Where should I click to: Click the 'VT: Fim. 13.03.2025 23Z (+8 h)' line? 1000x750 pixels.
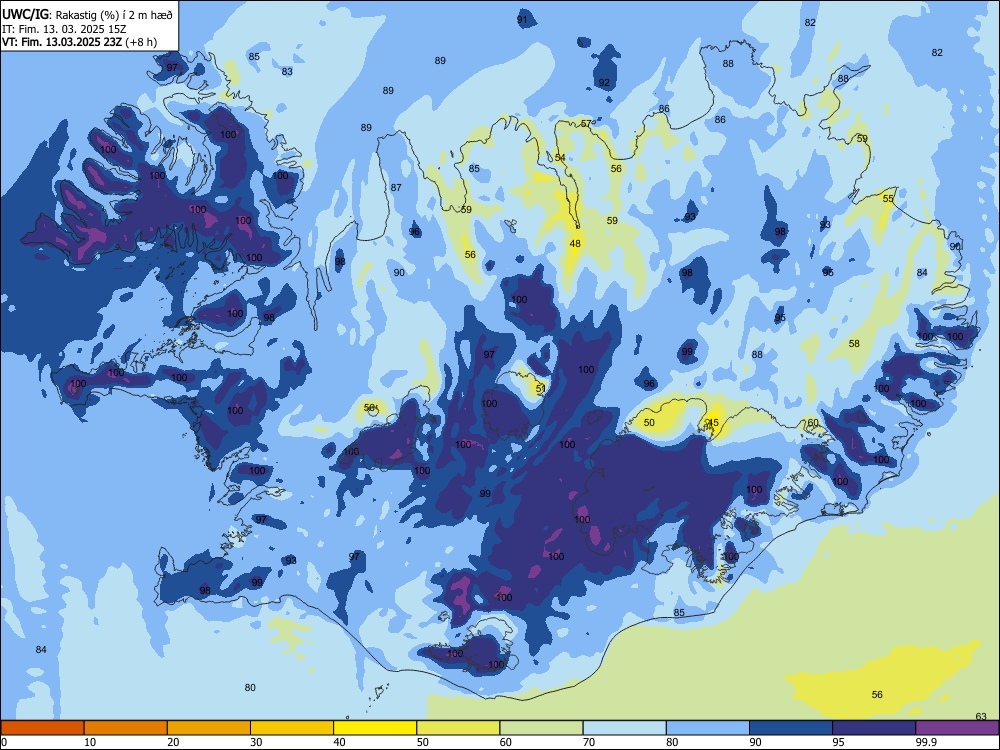(79, 42)
